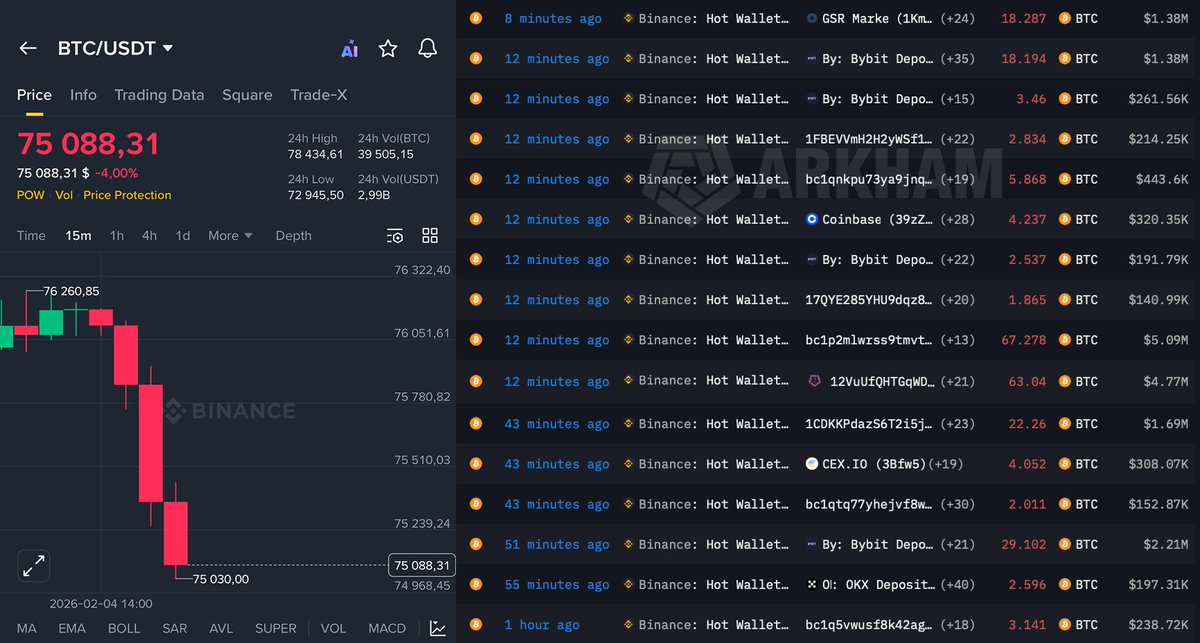
Task: Open the Square tab
Action: click(x=247, y=95)
